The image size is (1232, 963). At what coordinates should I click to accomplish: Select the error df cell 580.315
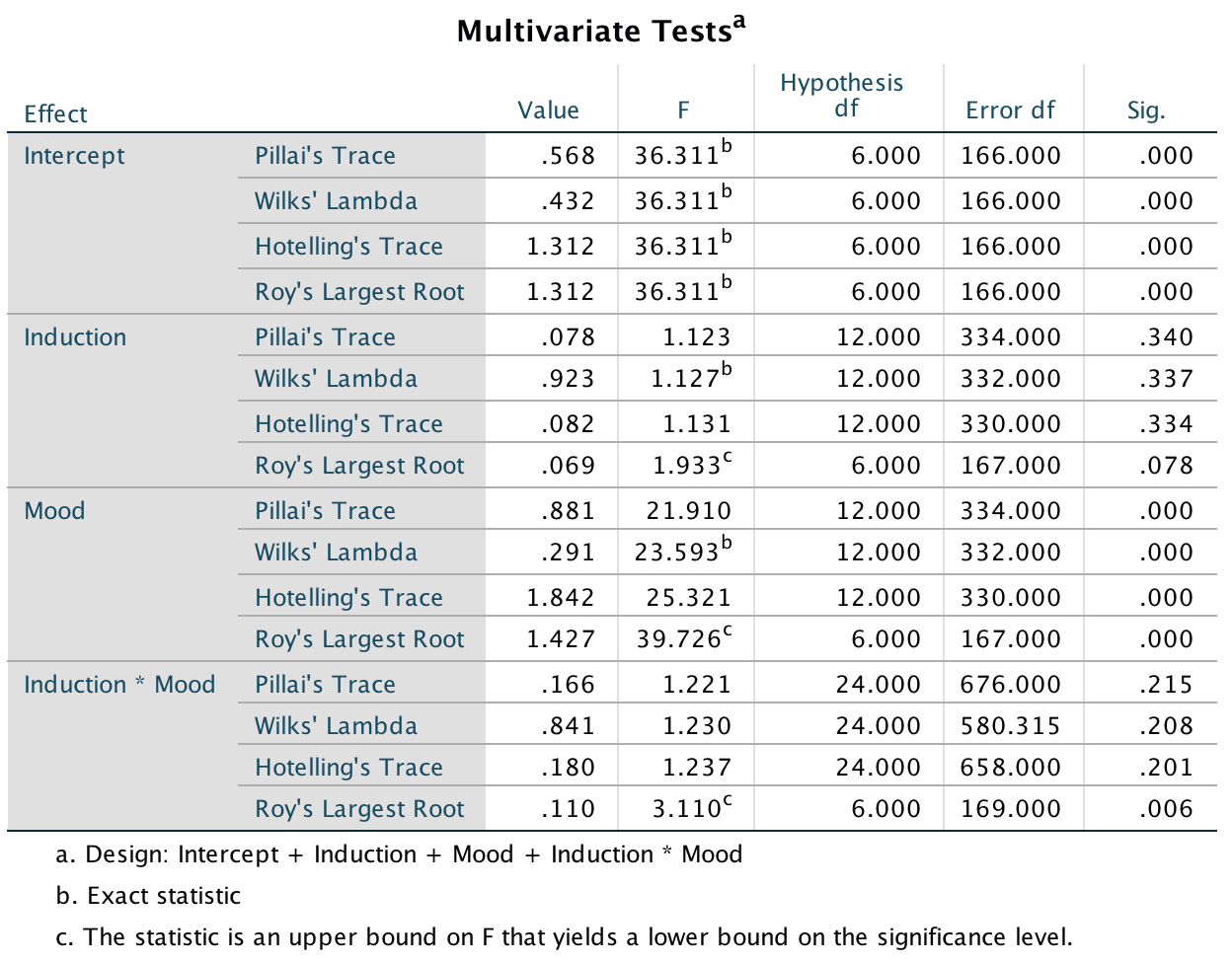(1011, 726)
